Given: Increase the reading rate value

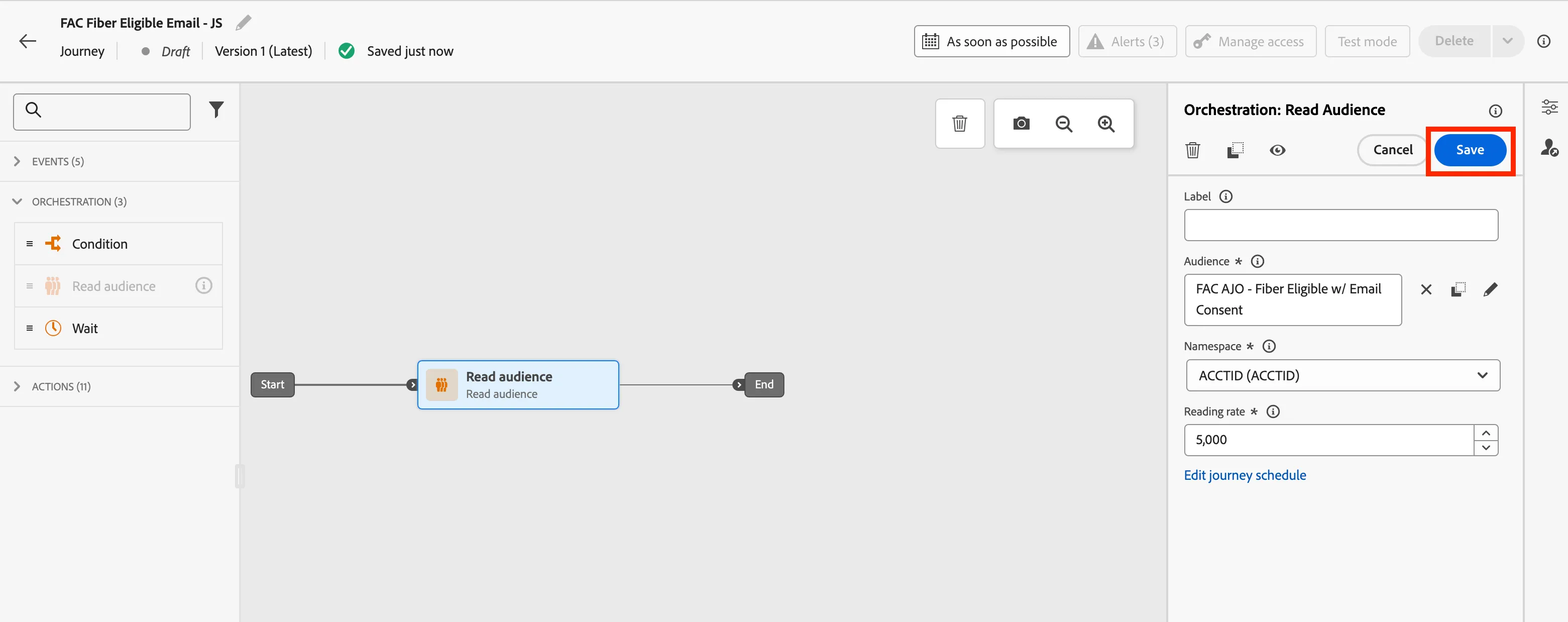Looking at the screenshot, I should pyautogui.click(x=1486, y=433).
